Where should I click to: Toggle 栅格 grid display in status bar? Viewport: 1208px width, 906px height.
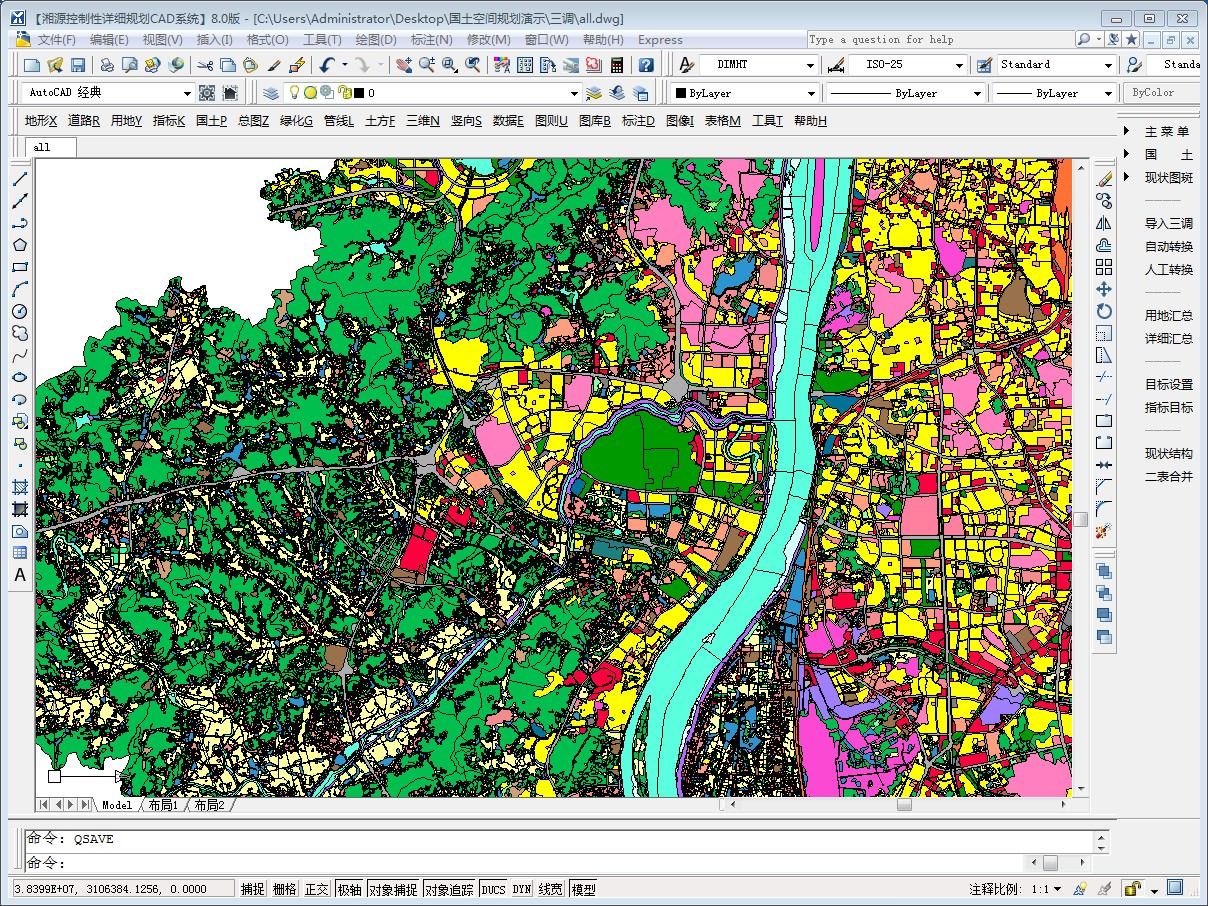pyautogui.click(x=285, y=889)
